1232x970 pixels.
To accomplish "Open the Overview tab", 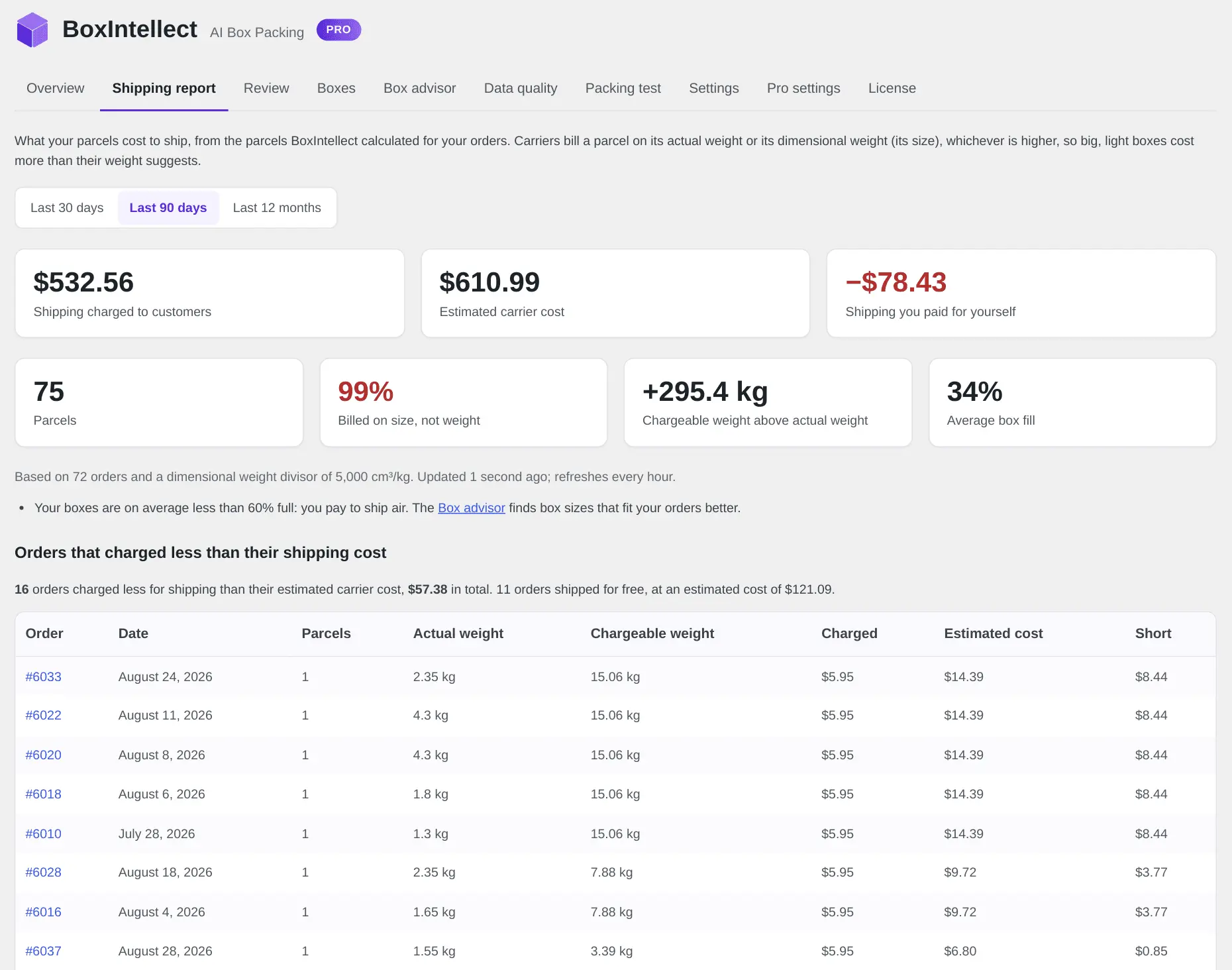I will click(x=56, y=88).
